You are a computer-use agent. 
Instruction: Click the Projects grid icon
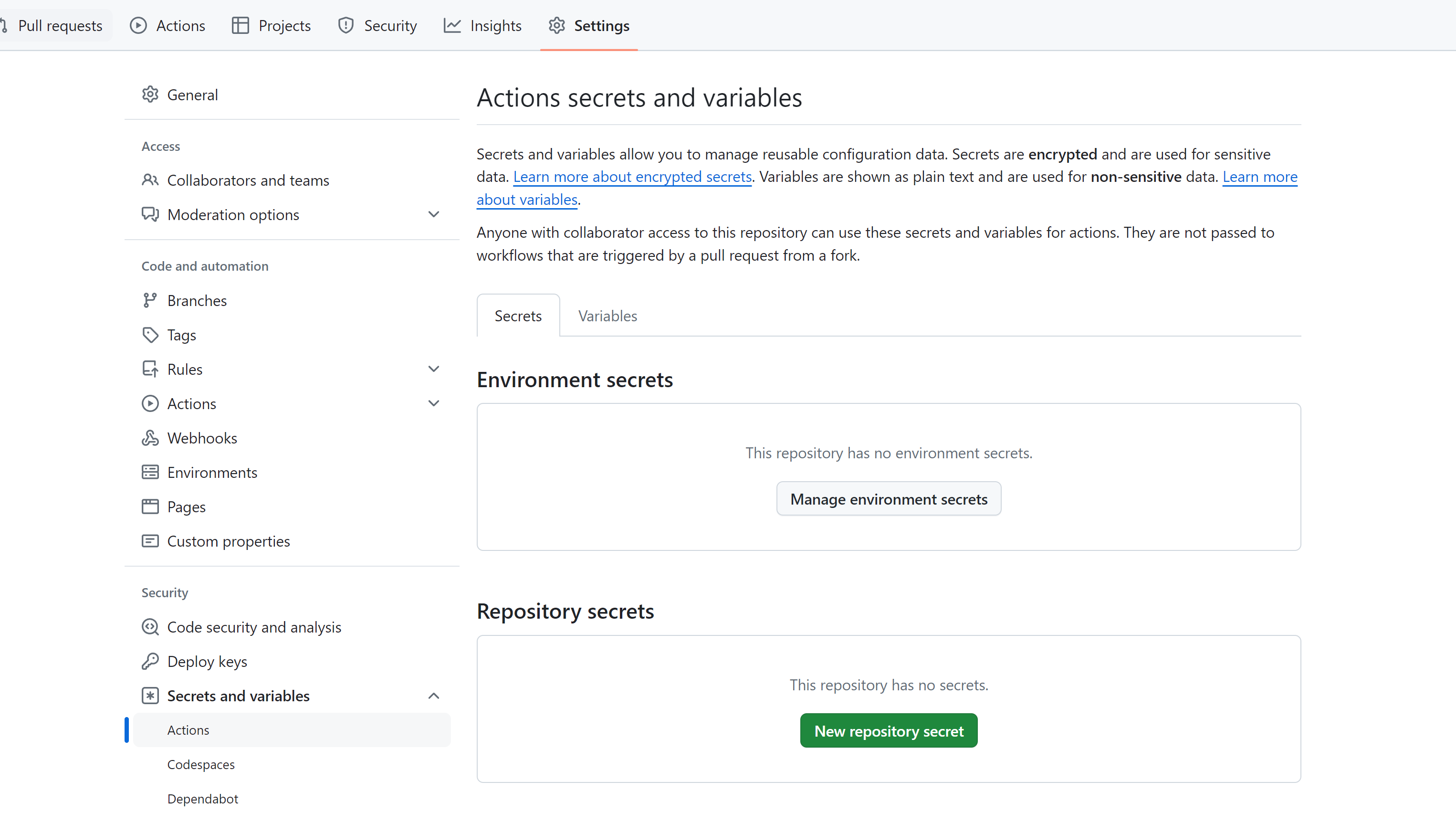pyautogui.click(x=241, y=25)
